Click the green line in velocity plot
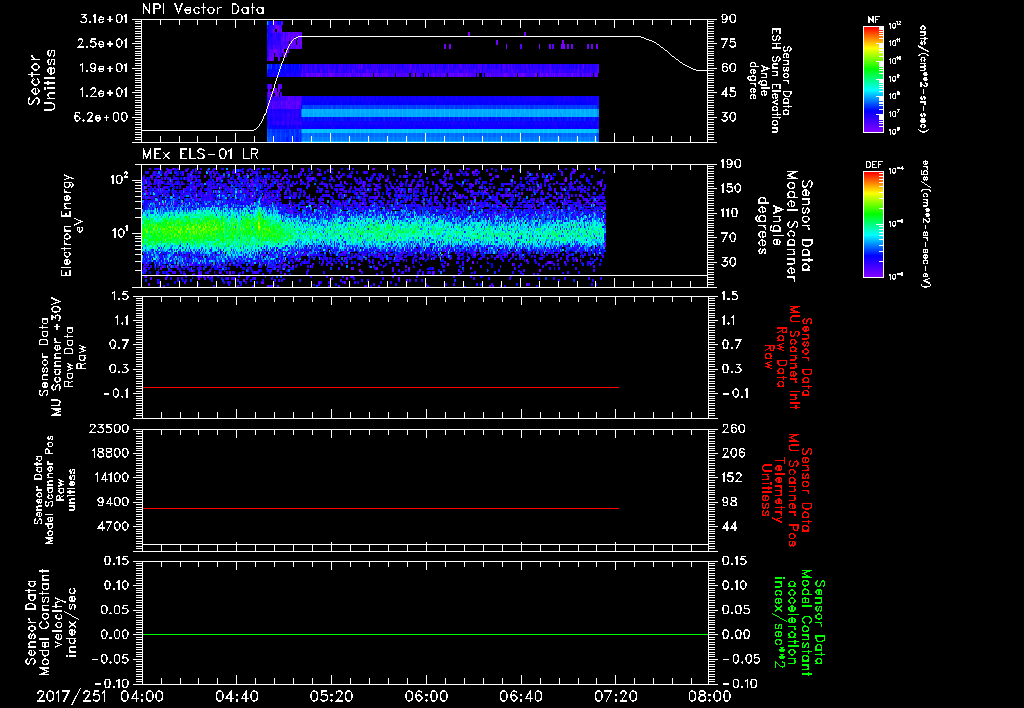 [x=425, y=635]
